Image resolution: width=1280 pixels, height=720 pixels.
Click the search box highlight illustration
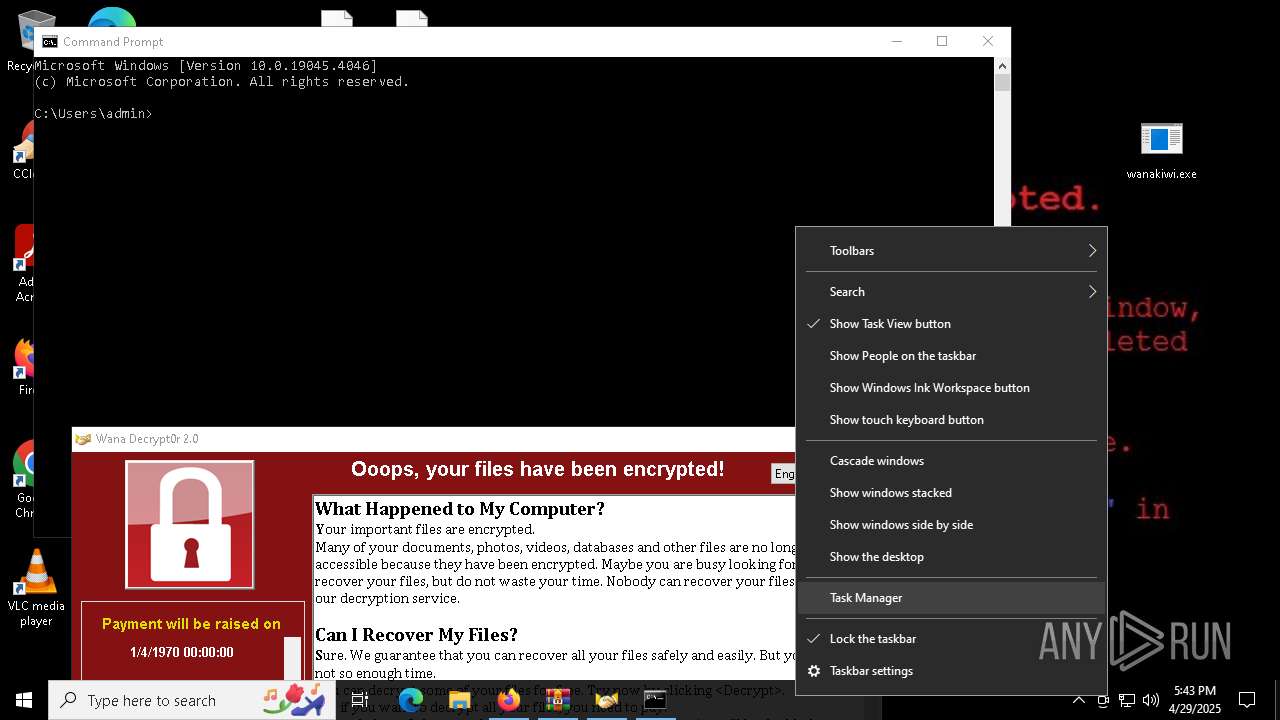point(295,699)
